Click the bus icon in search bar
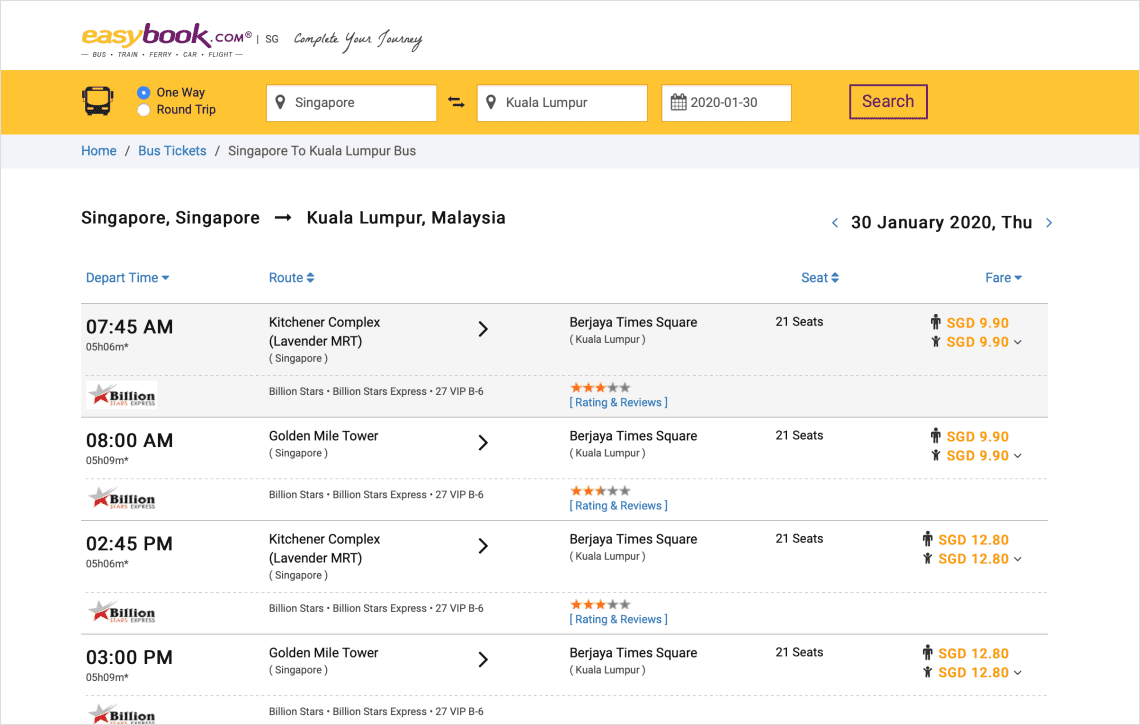The height and width of the screenshot is (725, 1140). 97,101
